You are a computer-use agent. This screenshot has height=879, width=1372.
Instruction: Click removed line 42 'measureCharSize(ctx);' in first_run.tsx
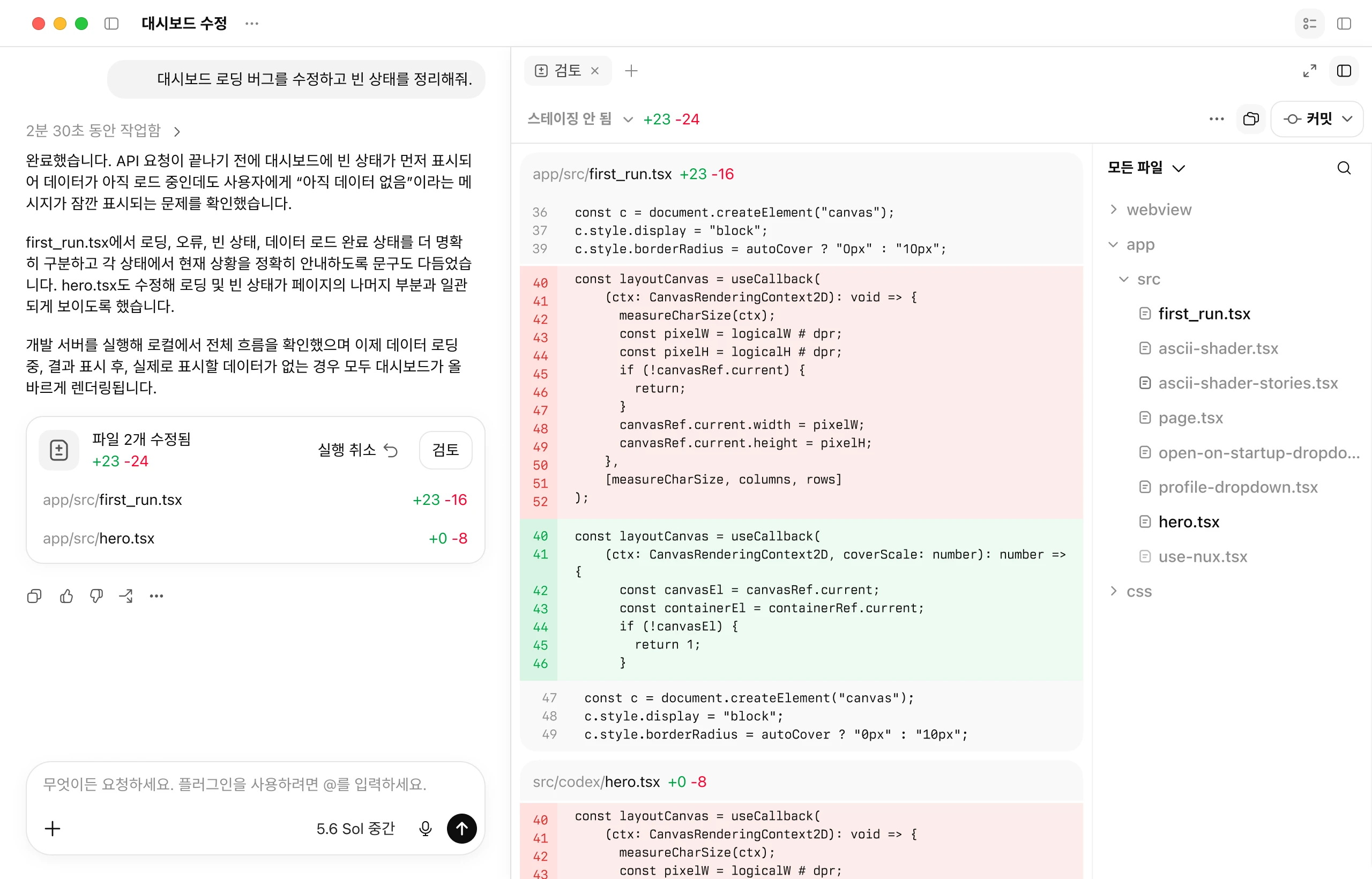(x=801, y=316)
